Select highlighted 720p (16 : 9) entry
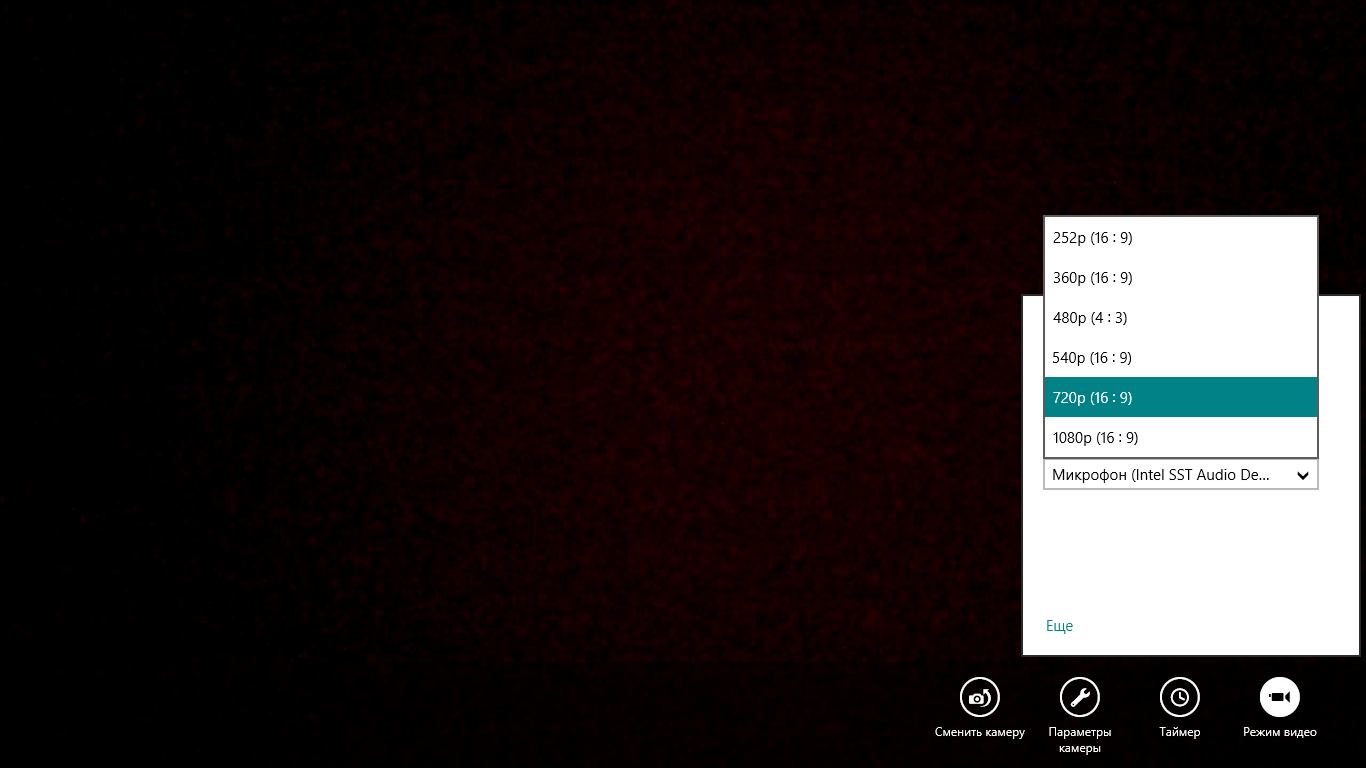Viewport: 1366px width, 768px height. click(x=1181, y=397)
